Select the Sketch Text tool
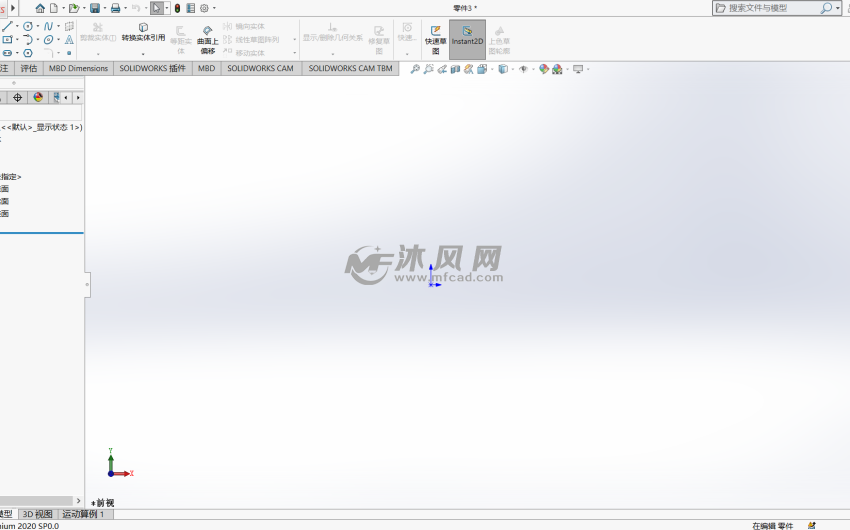 point(69,40)
